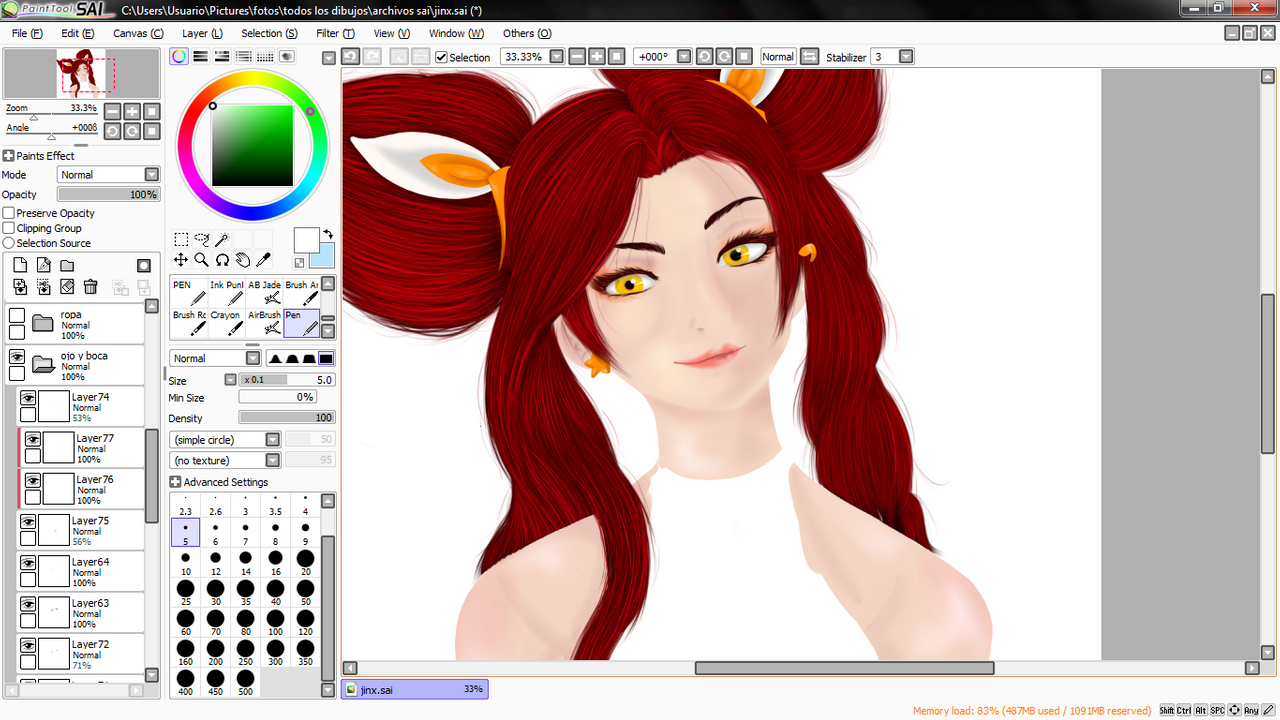
Task: Show the scratchpad panel
Action: (287, 57)
